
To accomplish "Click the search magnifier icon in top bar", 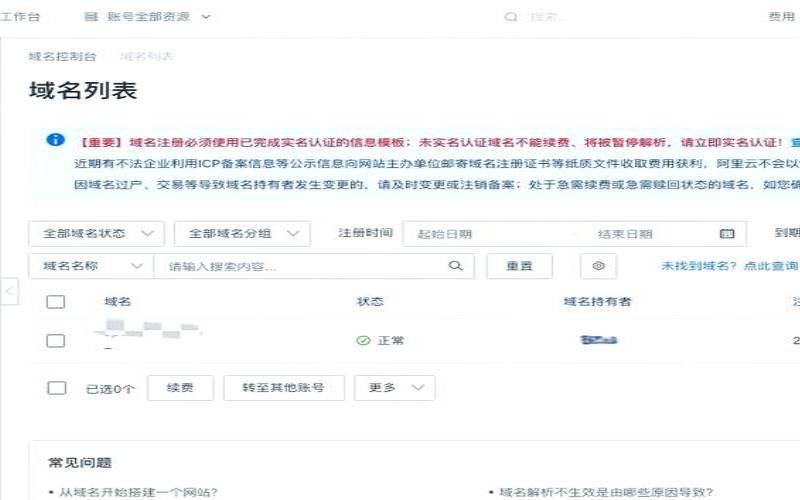I will tap(511, 17).
